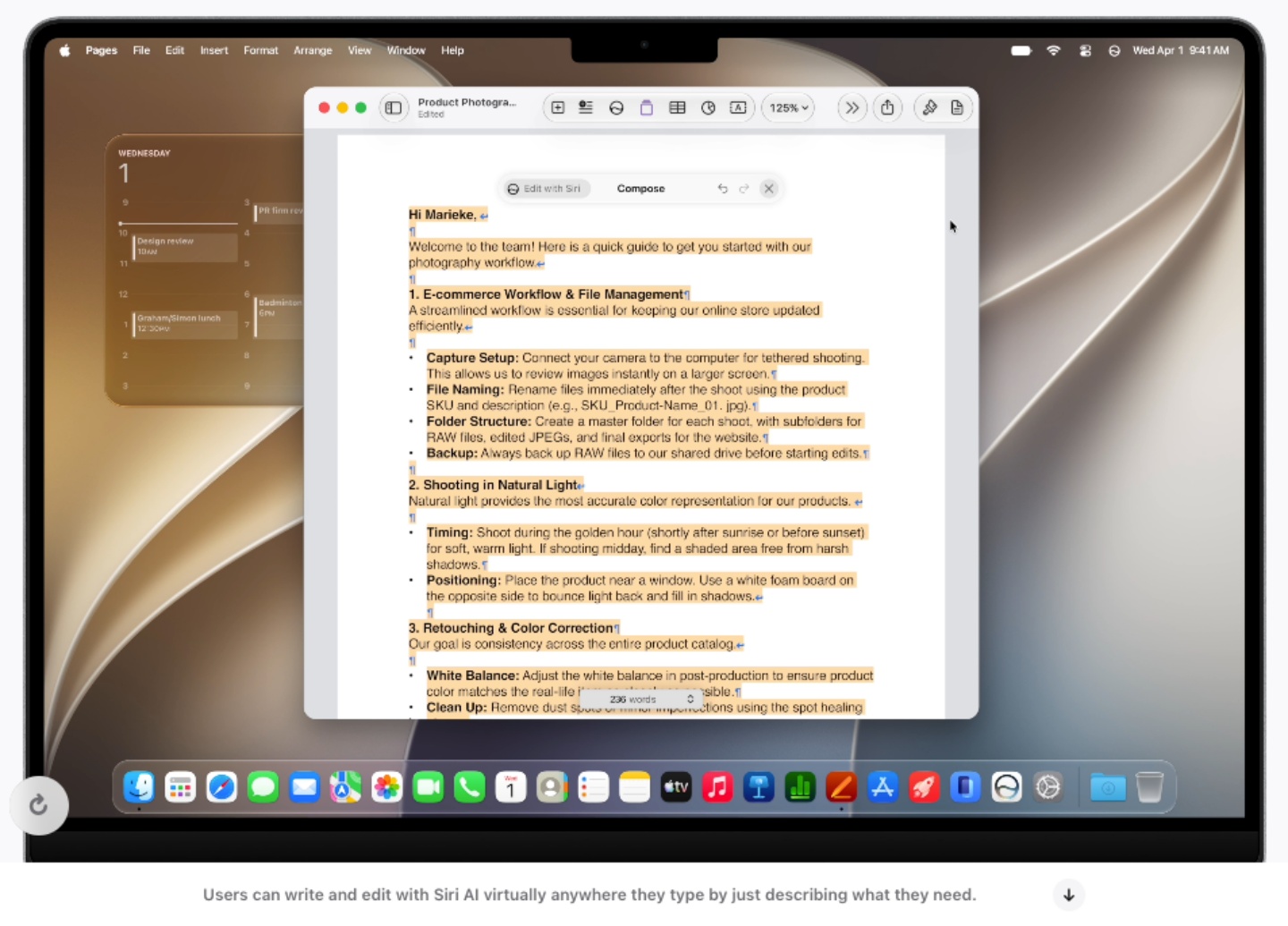The image size is (1288, 926).
Task: Open the Arrange menu
Action: click(x=313, y=51)
